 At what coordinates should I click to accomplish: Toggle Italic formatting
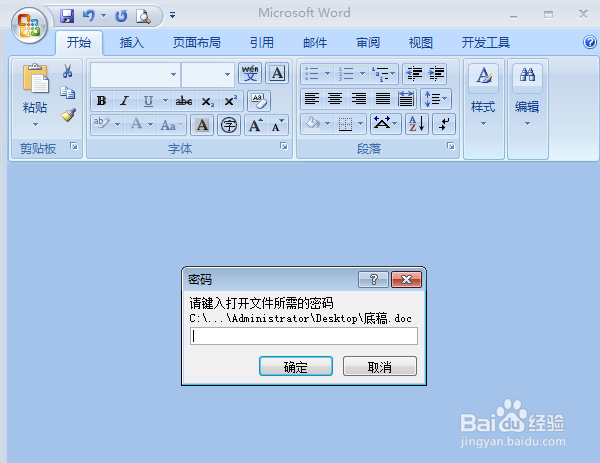pyautogui.click(x=124, y=101)
